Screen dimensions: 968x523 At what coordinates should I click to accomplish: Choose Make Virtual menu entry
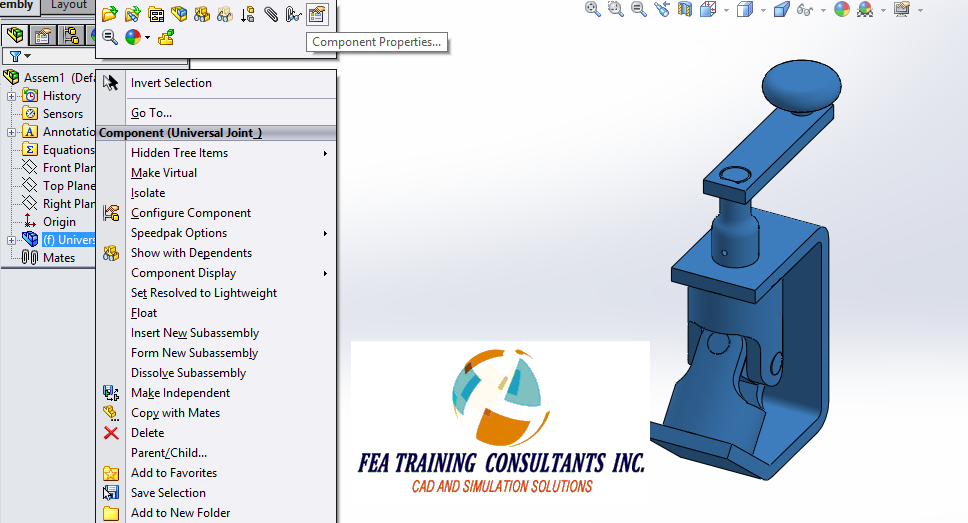[x=217, y=173]
